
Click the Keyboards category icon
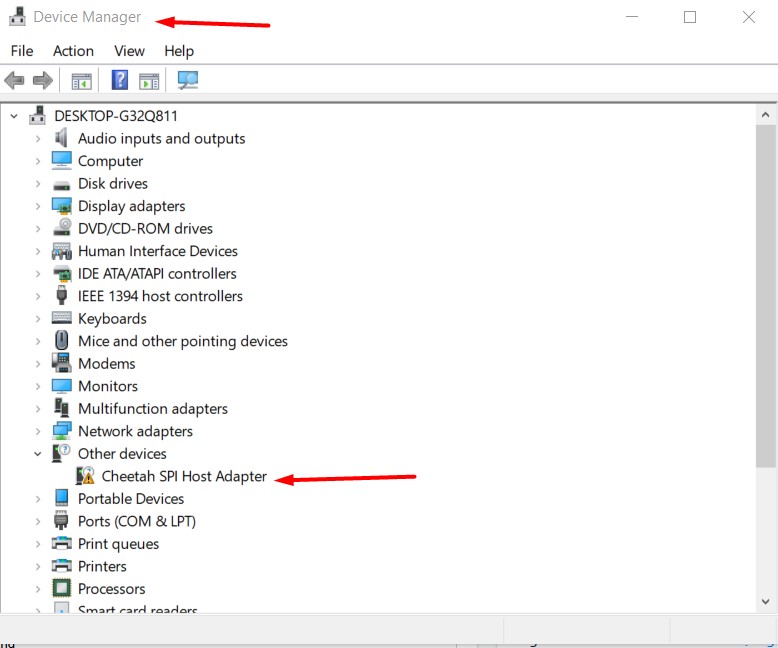pos(62,318)
